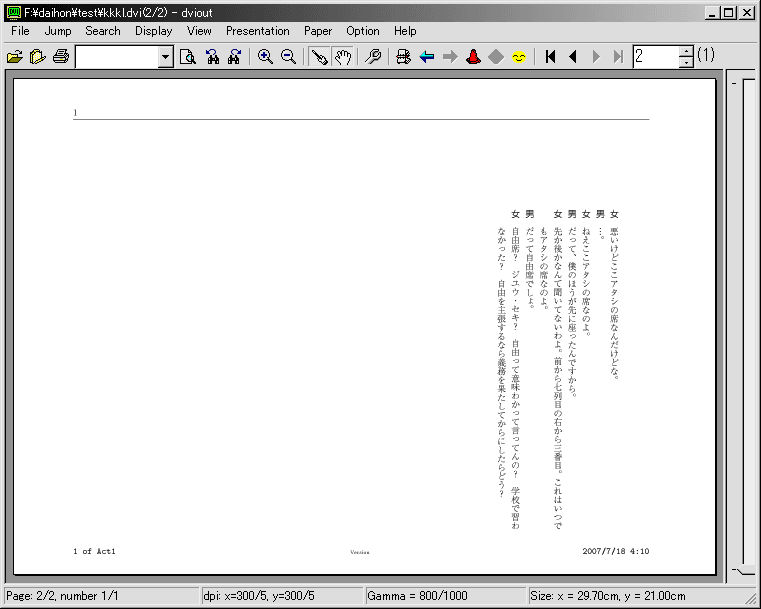Viewport: 761px width, 609px height.
Task: Open the toolbar combo box dropdown arrow
Action: (x=165, y=57)
